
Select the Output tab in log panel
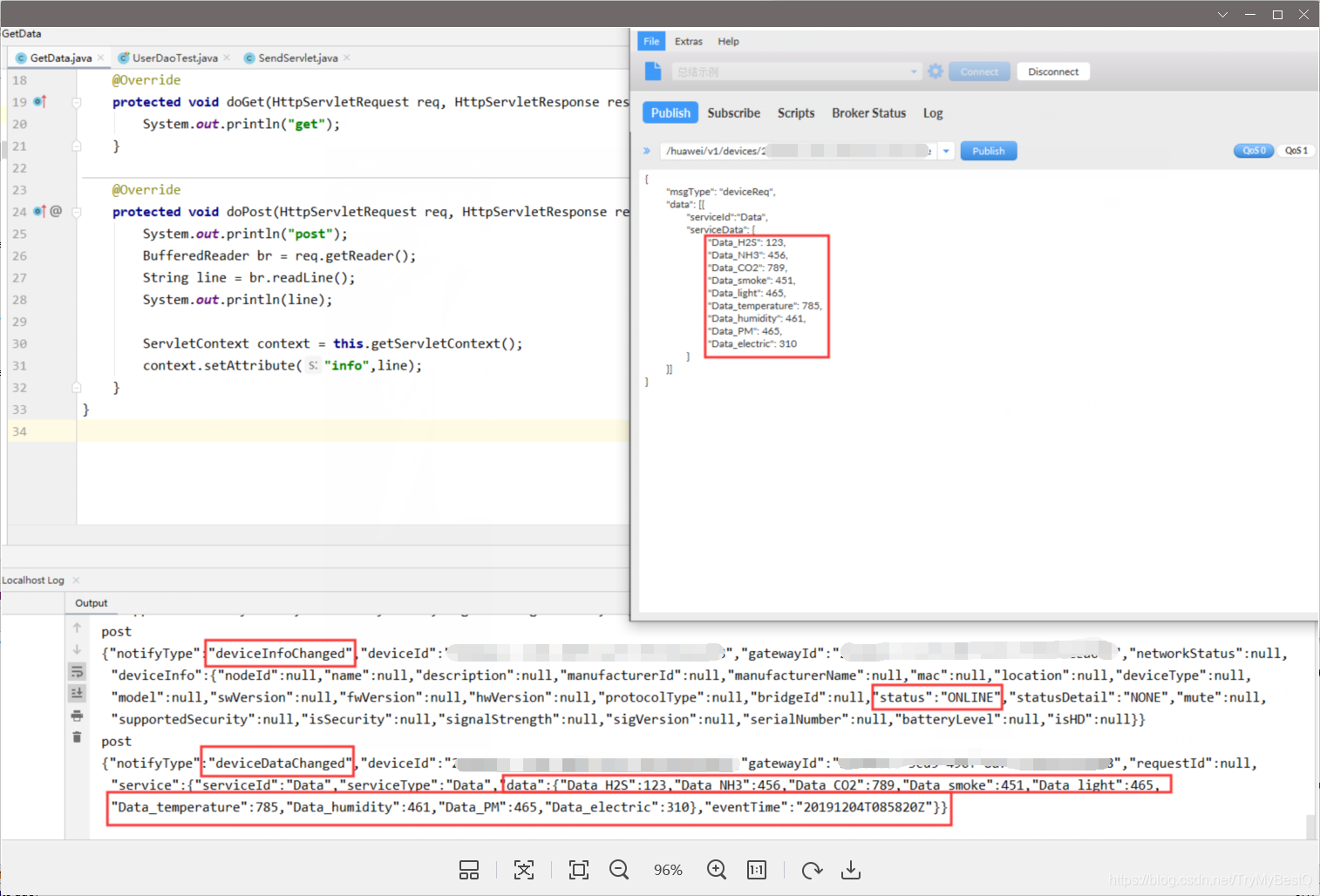[91, 602]
